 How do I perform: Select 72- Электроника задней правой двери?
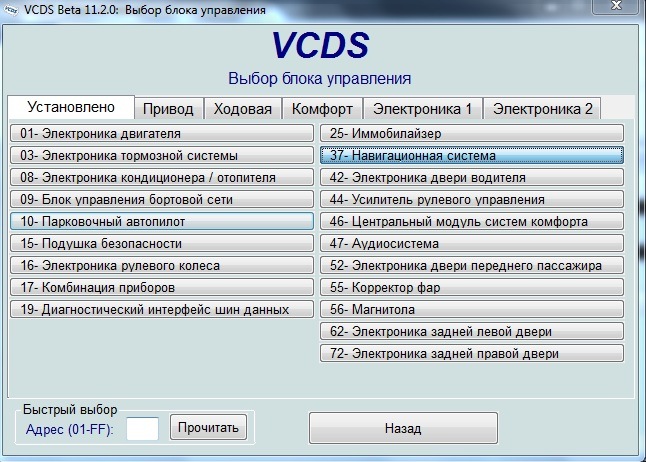(472, 353)
